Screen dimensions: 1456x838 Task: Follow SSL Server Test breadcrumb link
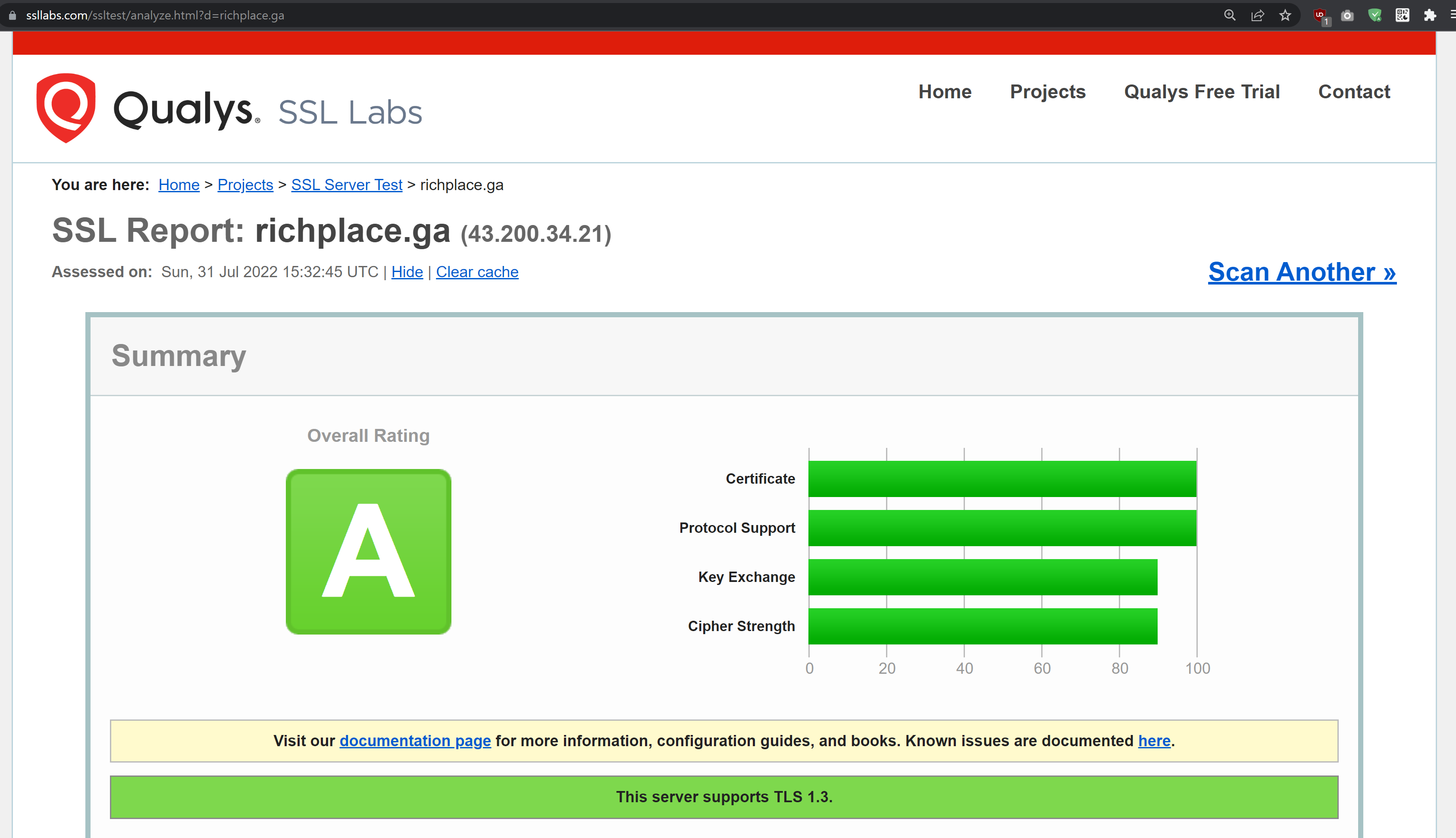coord(347,185)
